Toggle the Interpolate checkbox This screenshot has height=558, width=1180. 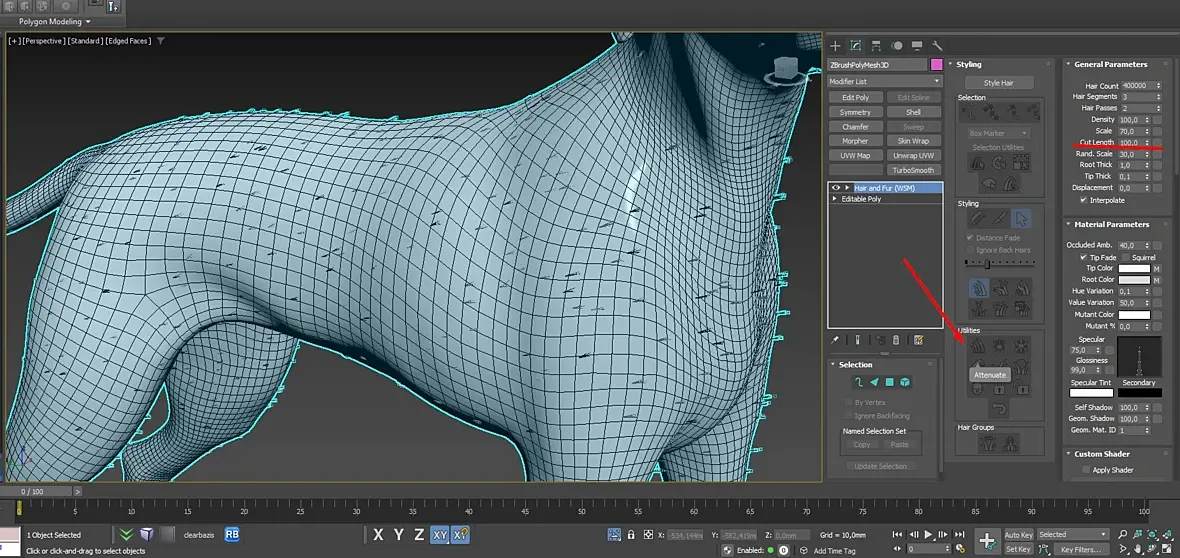(x=1084, y=200)
